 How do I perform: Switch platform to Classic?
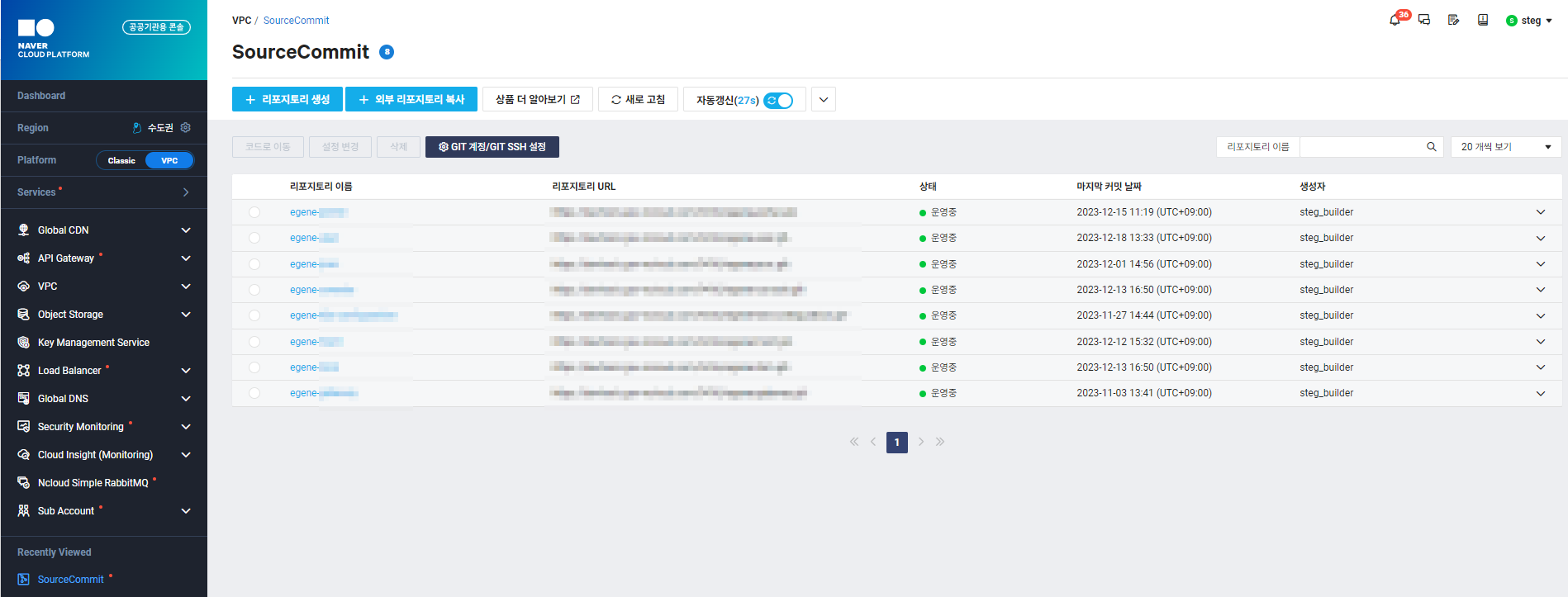click(x=121, y=160)
